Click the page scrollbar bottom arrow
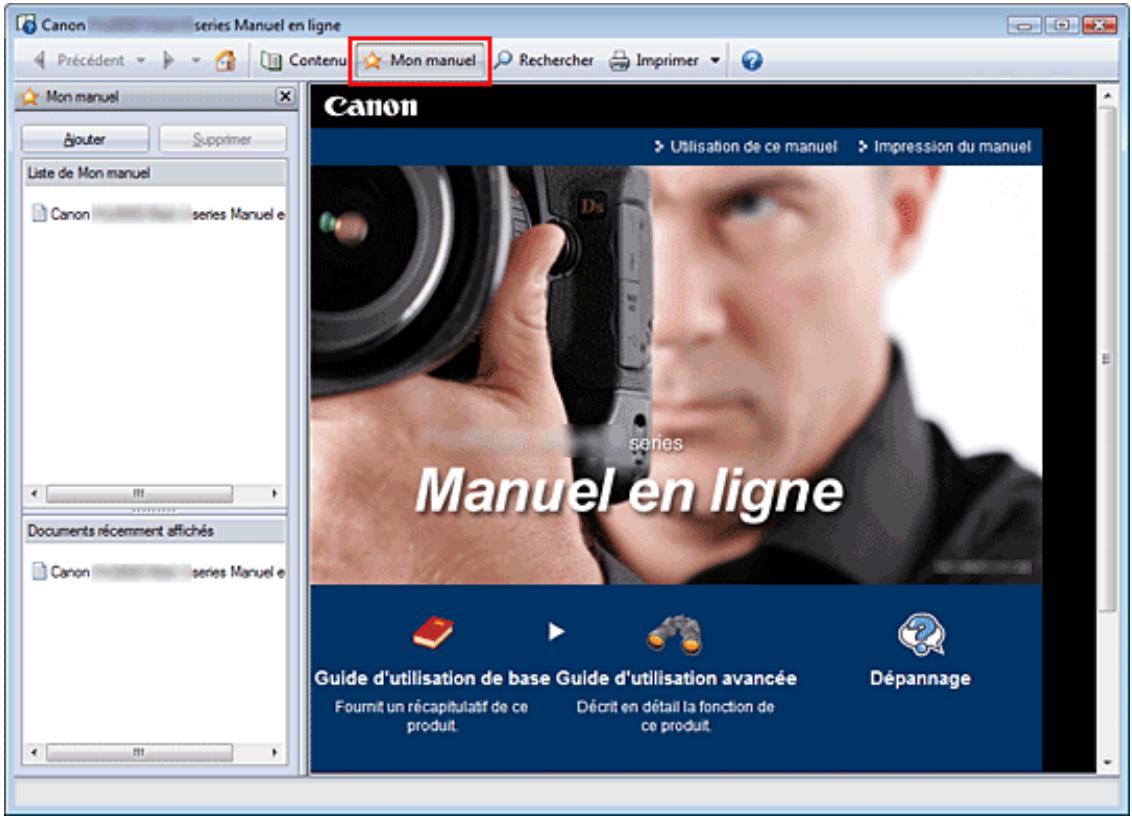Image resolution: width=1132 pixels, height=820 pixels. (x=1107, y=762)
